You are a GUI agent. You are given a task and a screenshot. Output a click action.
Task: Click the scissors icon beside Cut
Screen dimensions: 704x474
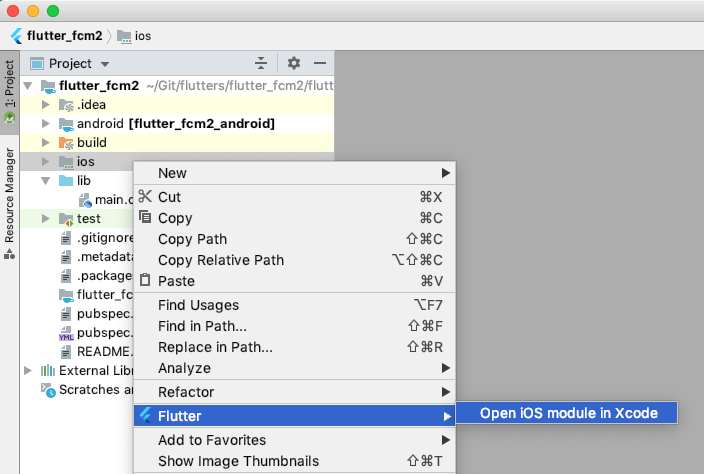145,196
